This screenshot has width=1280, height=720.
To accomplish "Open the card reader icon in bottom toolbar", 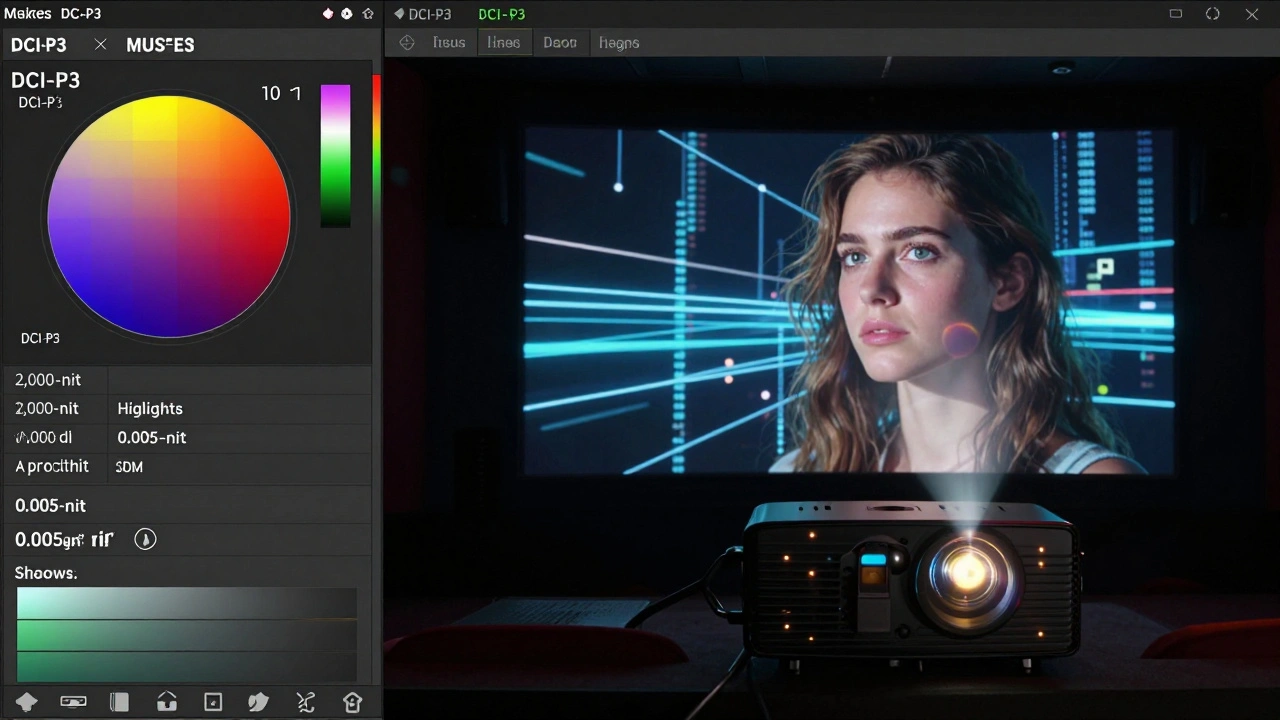I will (73, 702).
